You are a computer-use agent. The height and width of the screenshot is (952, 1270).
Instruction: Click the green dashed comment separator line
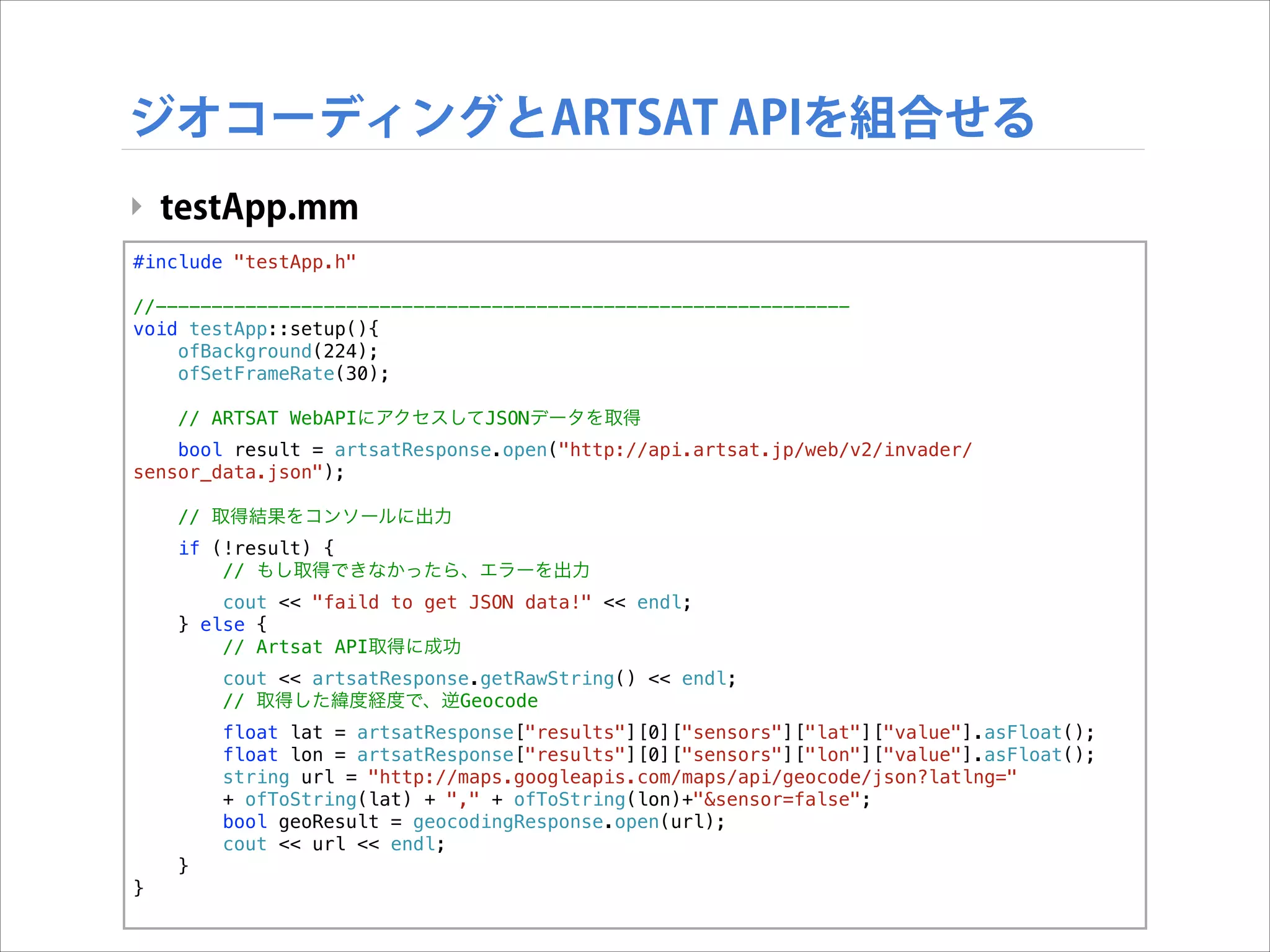(491, 306)
